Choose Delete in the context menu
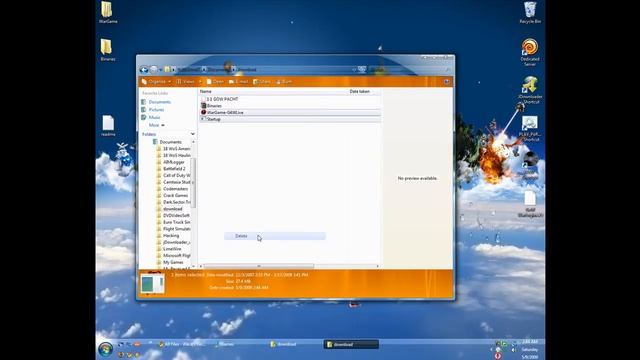 (275, 236)
